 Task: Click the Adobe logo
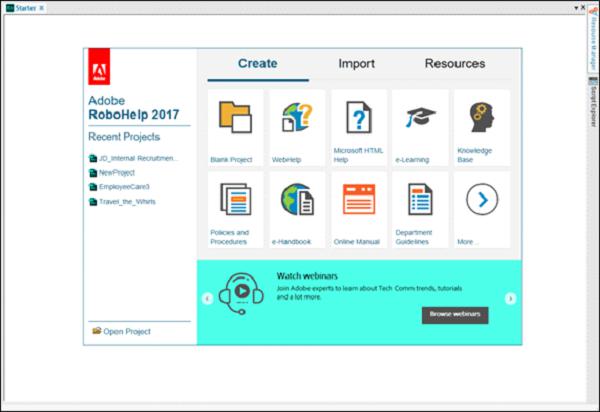click(99, 67)
